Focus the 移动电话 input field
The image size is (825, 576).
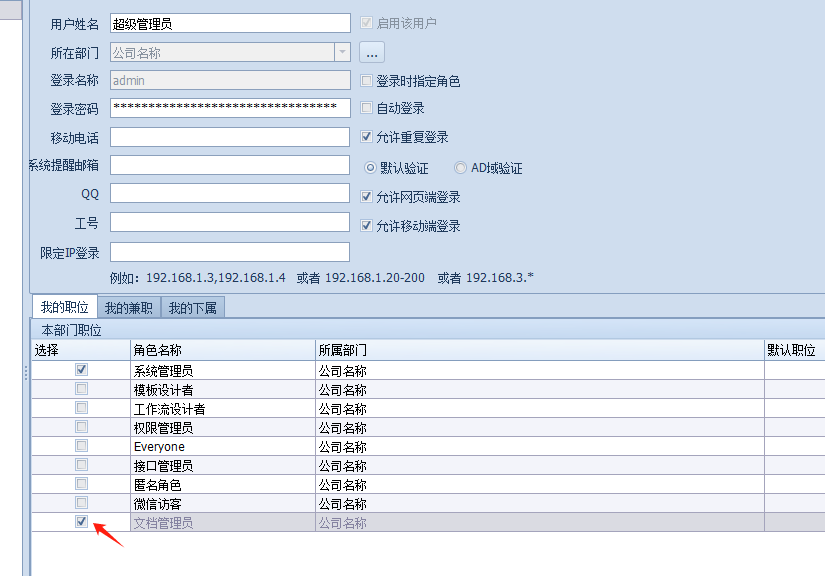230,137
